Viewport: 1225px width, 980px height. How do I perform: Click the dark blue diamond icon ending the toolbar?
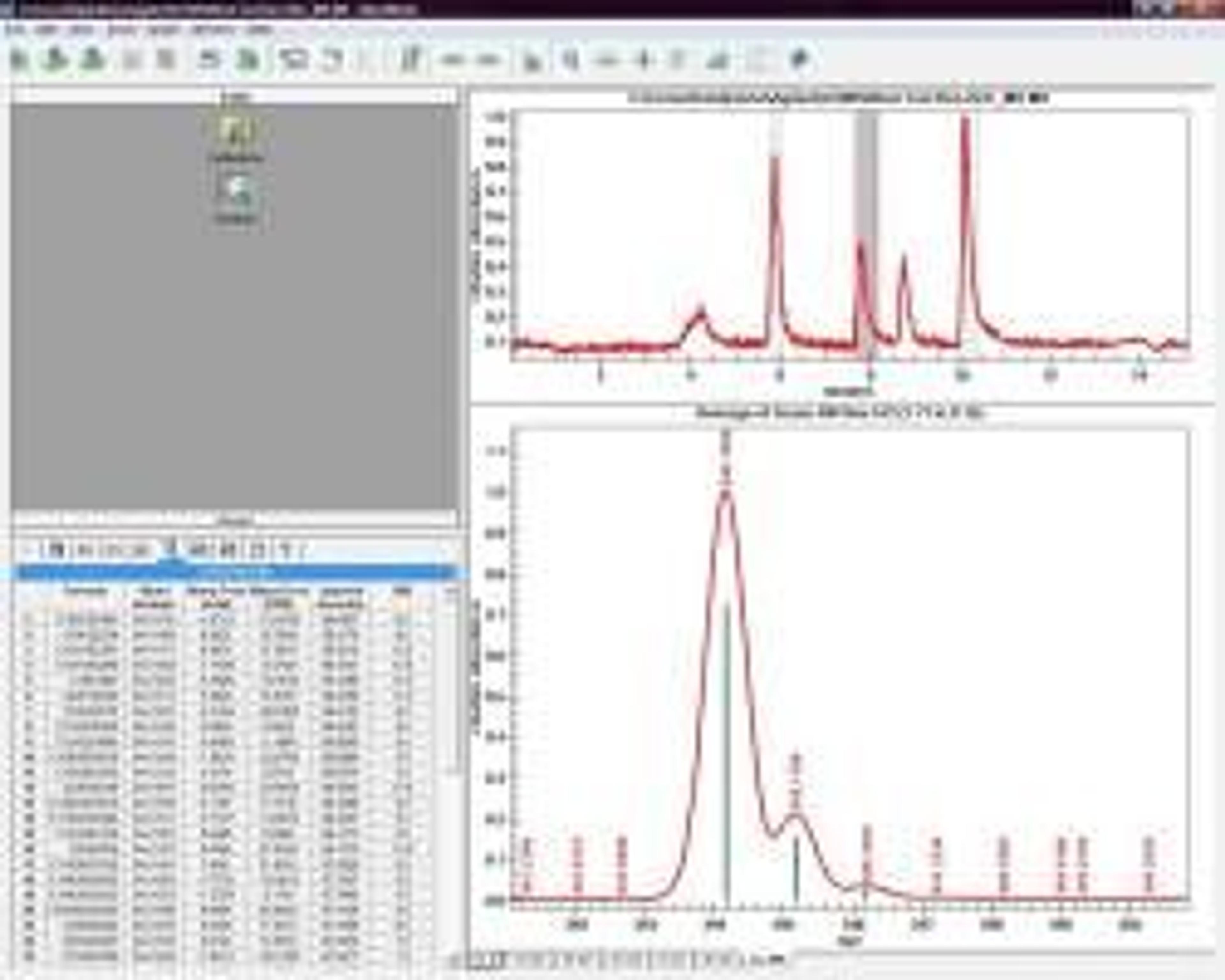801,59
